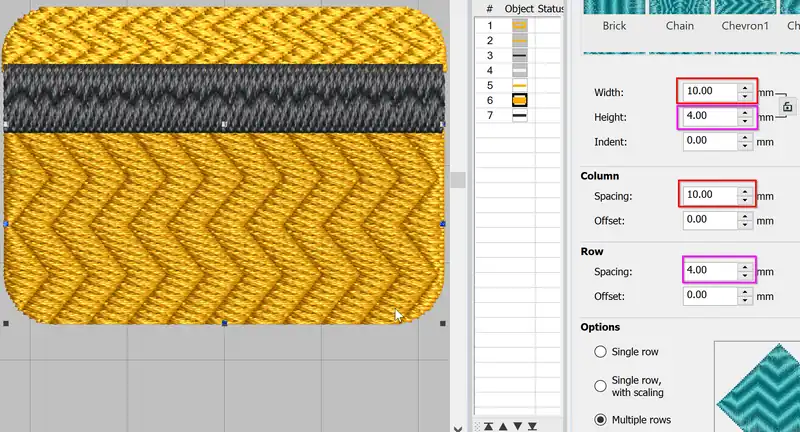Click move object up one arrow
This screenshot has height=432, width=800.
click(505, 427)
